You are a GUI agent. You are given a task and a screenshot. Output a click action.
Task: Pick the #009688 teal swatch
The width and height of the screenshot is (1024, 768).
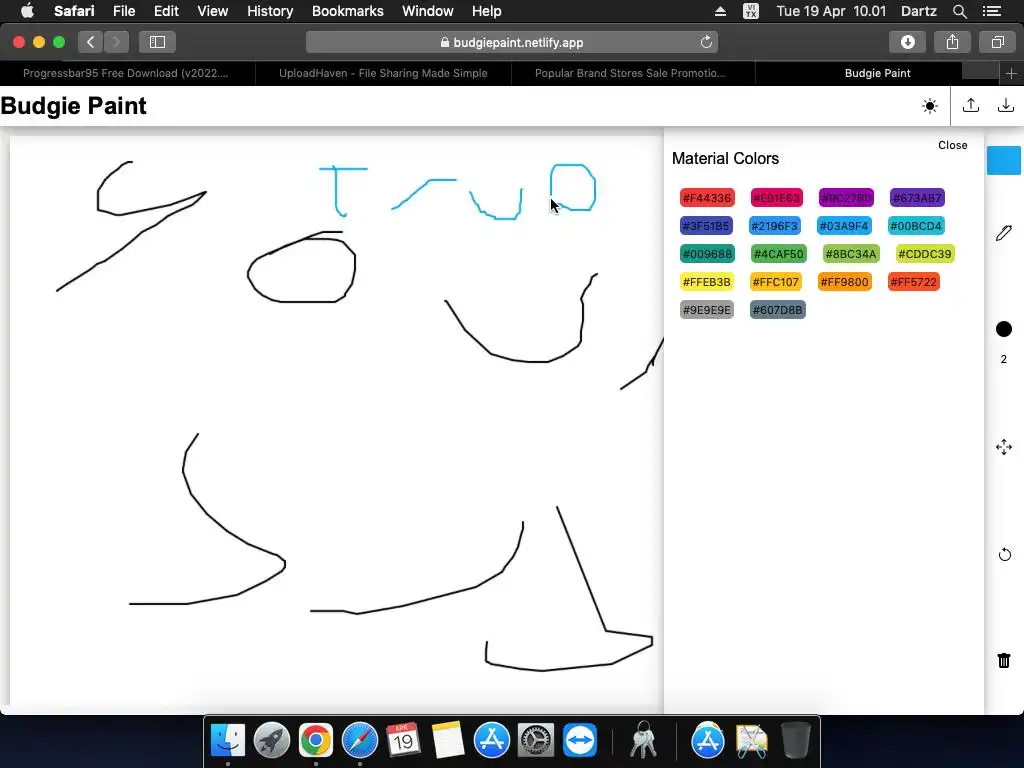pyautogui.click(x=707, y=254)
